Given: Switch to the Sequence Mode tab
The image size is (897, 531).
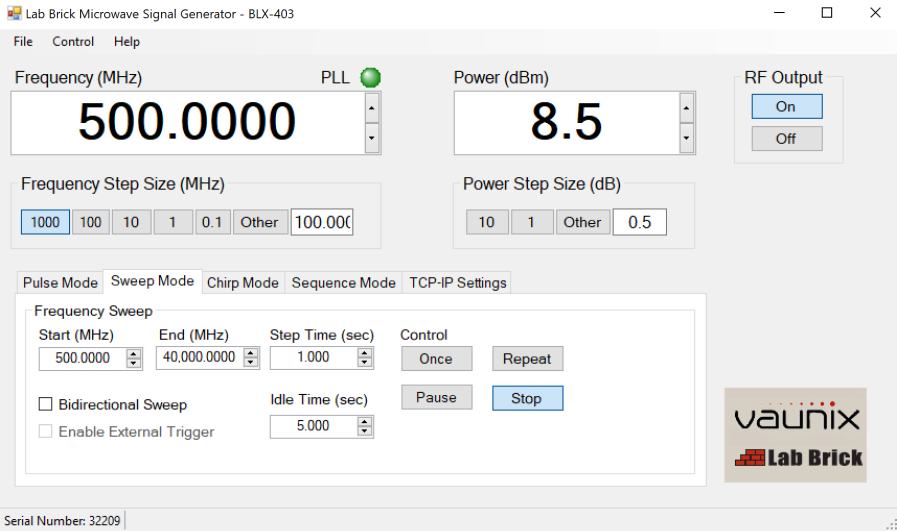Looking at the screenshot, I should point(343,283).
